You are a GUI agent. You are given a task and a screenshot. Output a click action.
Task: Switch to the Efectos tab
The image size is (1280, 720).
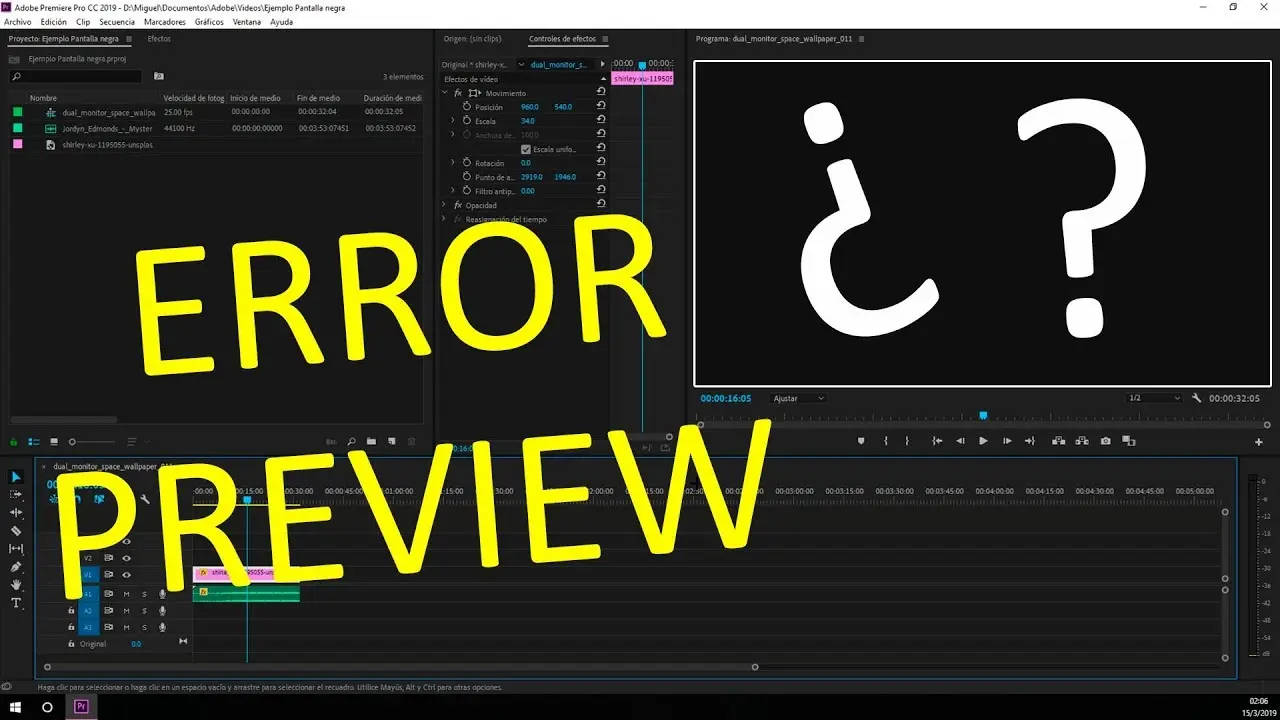pyautogui.click(x=159, y=38)
